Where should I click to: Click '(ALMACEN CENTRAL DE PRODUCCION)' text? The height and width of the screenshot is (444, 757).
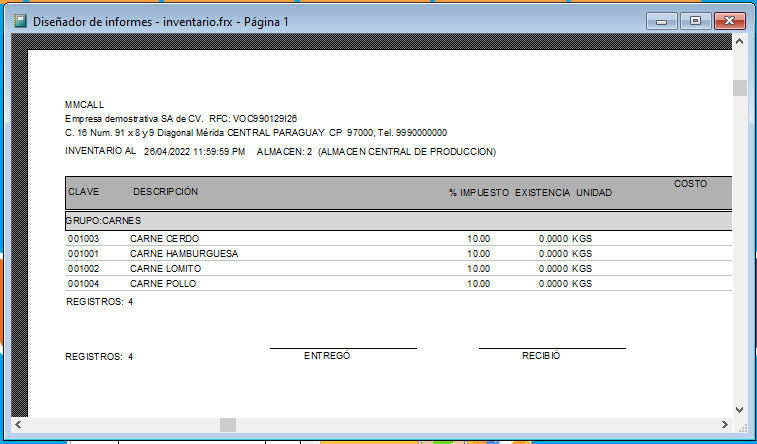tap(407, 152)
